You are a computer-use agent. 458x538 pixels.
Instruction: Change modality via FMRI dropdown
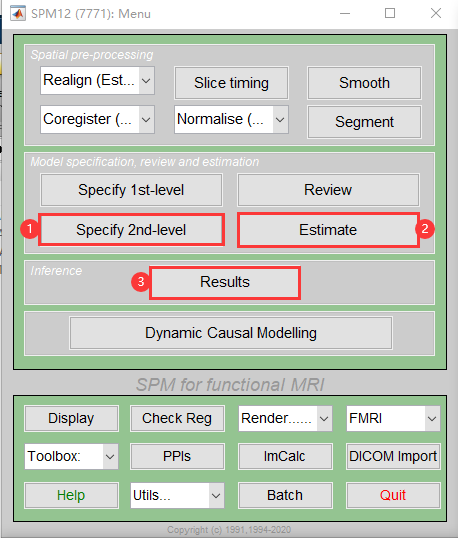point(393,418)
